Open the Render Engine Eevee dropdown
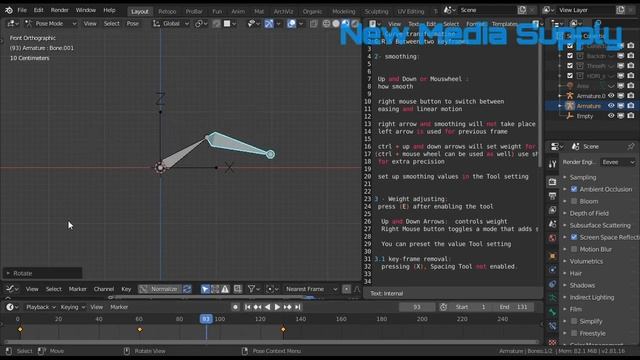Image resolution: width=640 pixels, height=360 pixels. click(x=618, y=162)
